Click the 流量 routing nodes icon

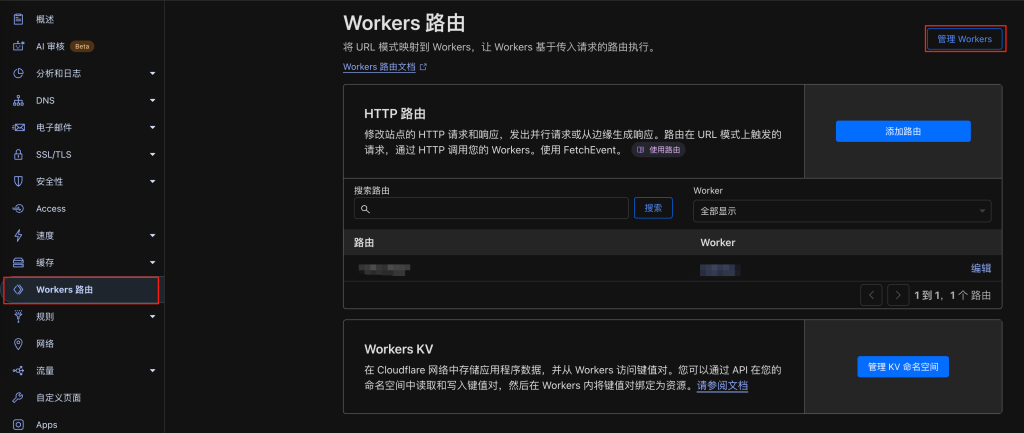coord(18,371)
